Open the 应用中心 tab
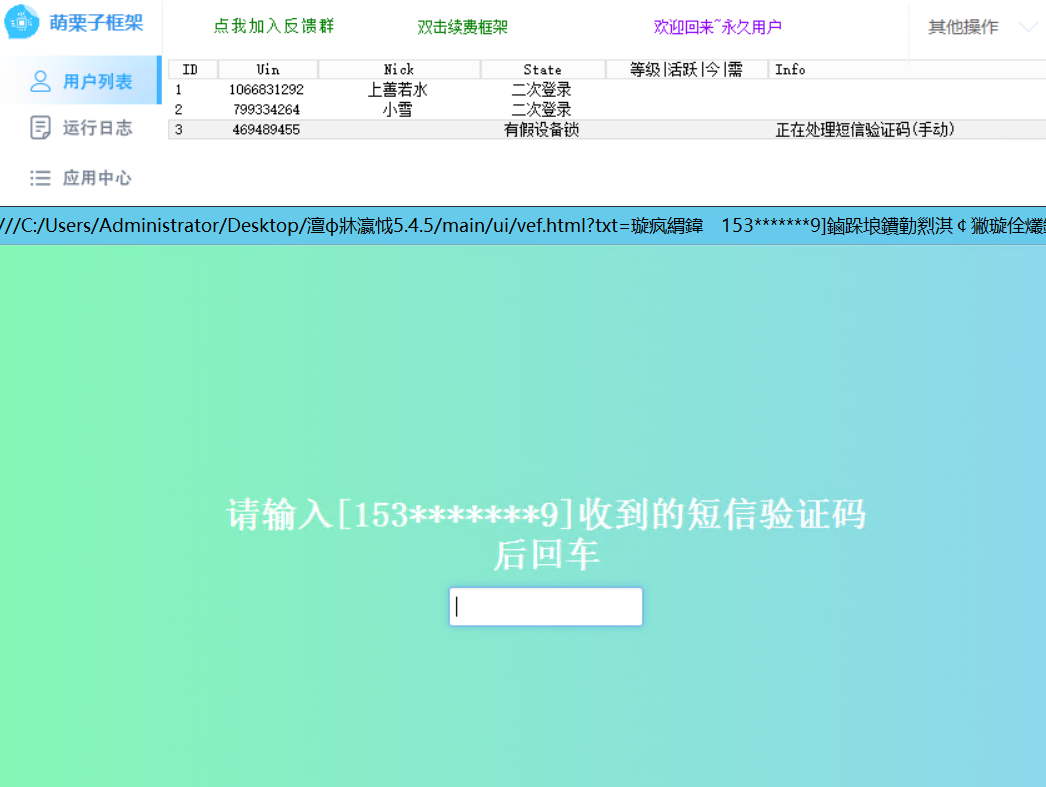Screen dimensions: 1046x787 81,177
